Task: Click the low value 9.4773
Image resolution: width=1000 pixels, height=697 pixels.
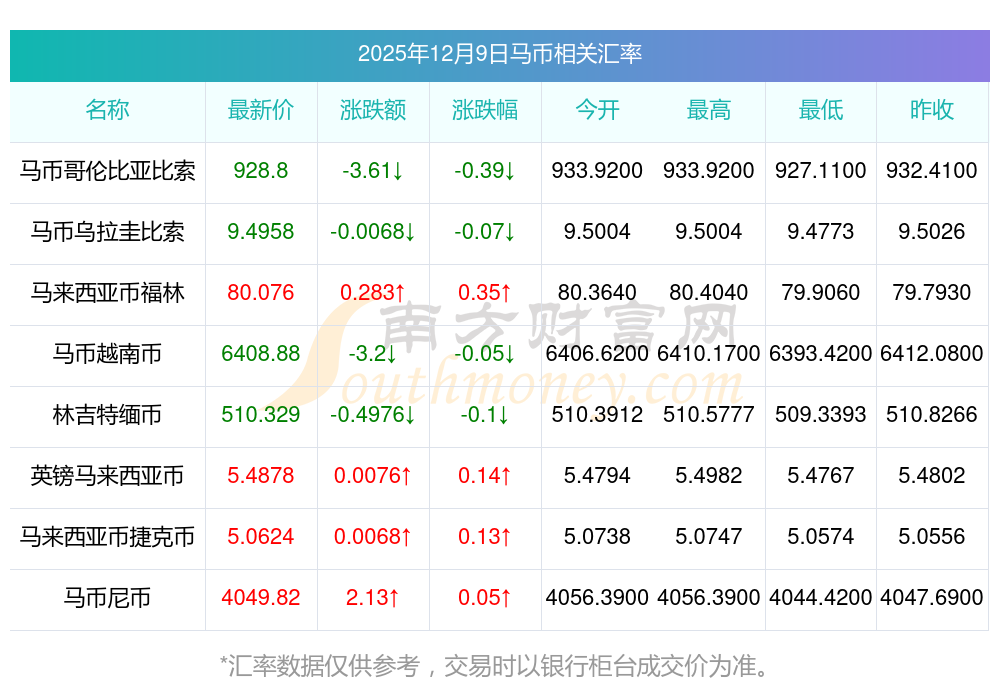Action: click(821, 231)
